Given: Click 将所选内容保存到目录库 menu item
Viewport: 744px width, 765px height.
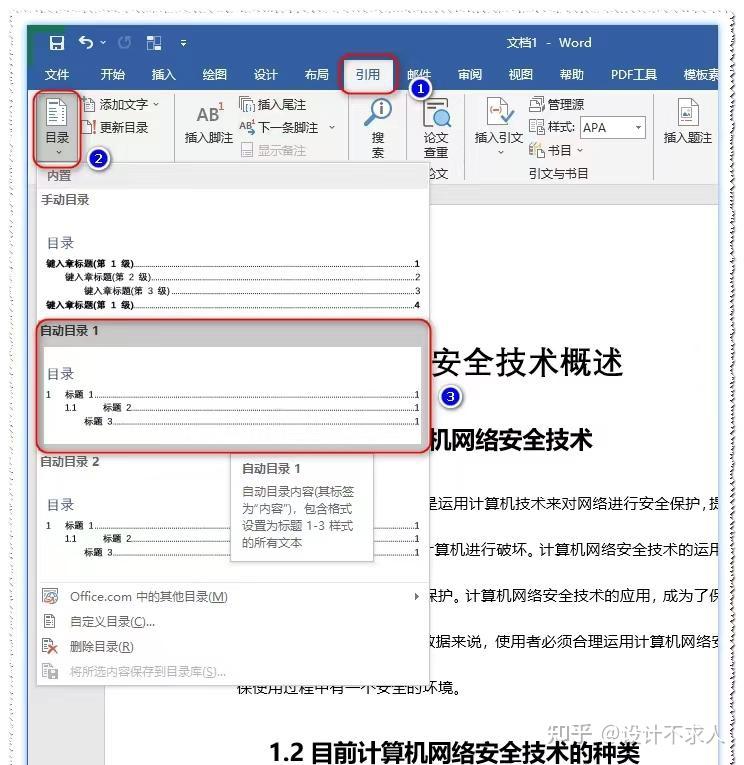Looking at the screenshot, I should pyautogui.click(x=232, y=672).
